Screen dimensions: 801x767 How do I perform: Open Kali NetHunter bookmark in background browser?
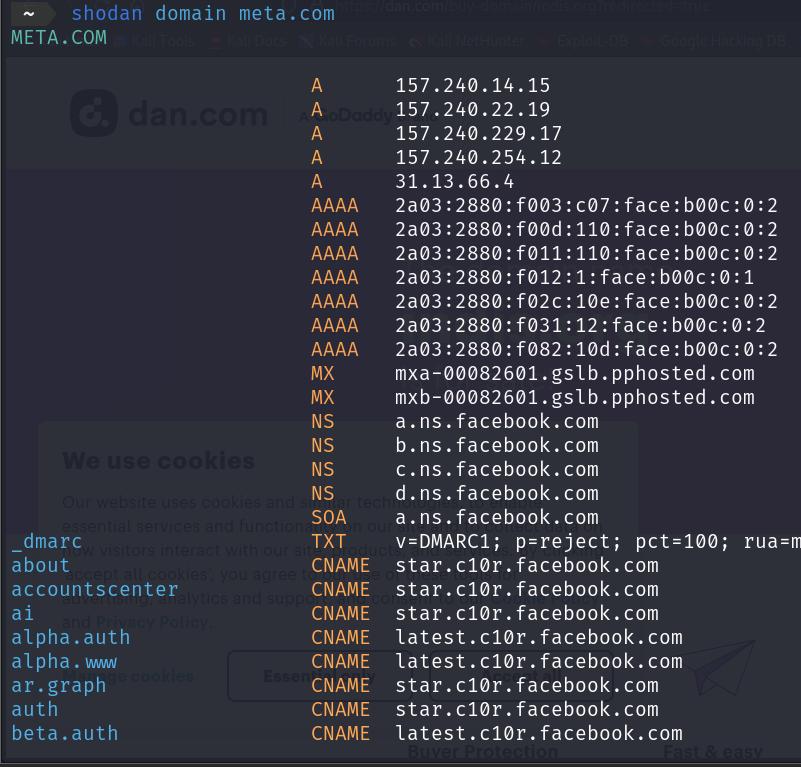[x=468, y=41]
